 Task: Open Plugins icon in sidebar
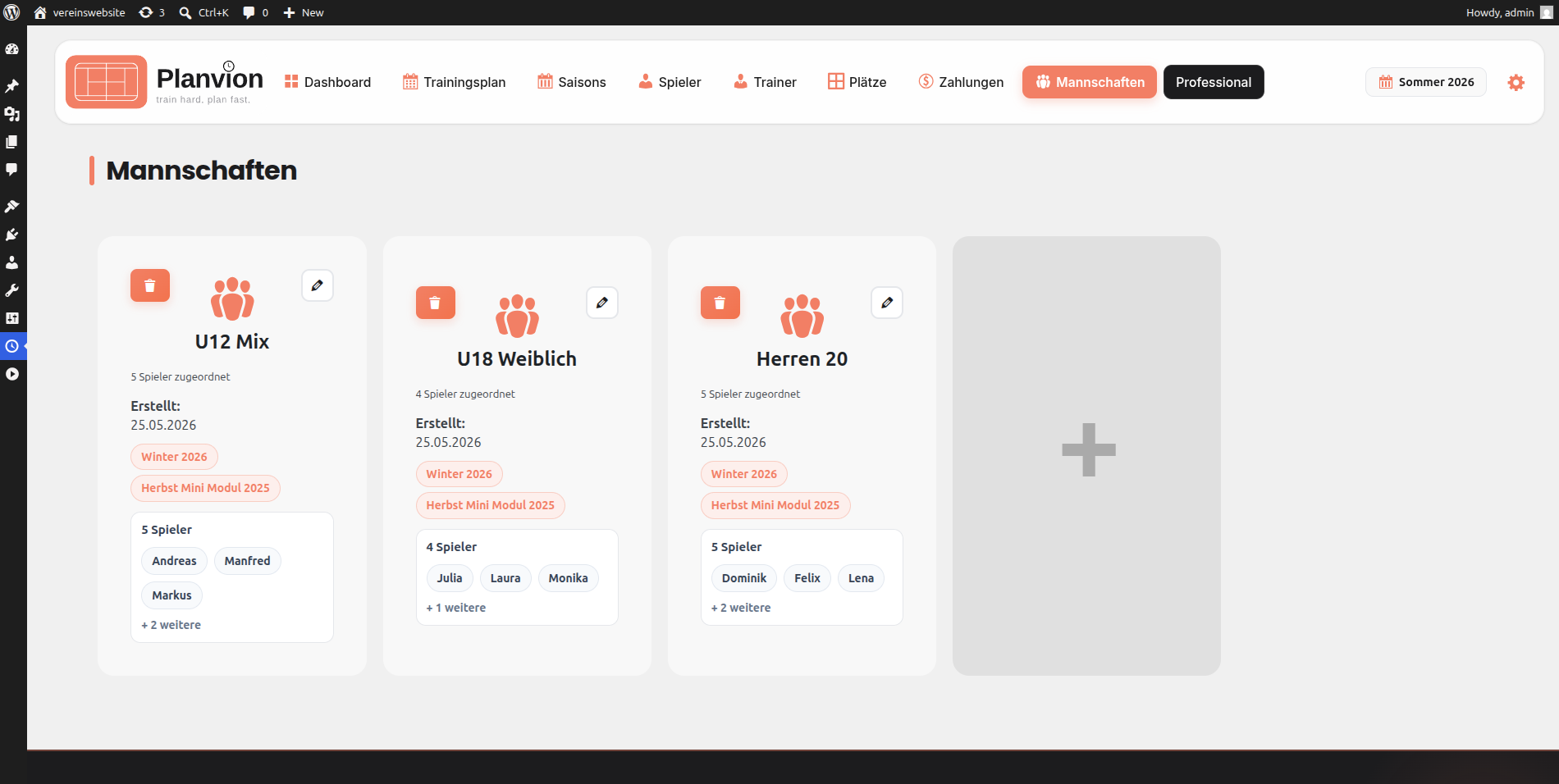pos(12,235)
